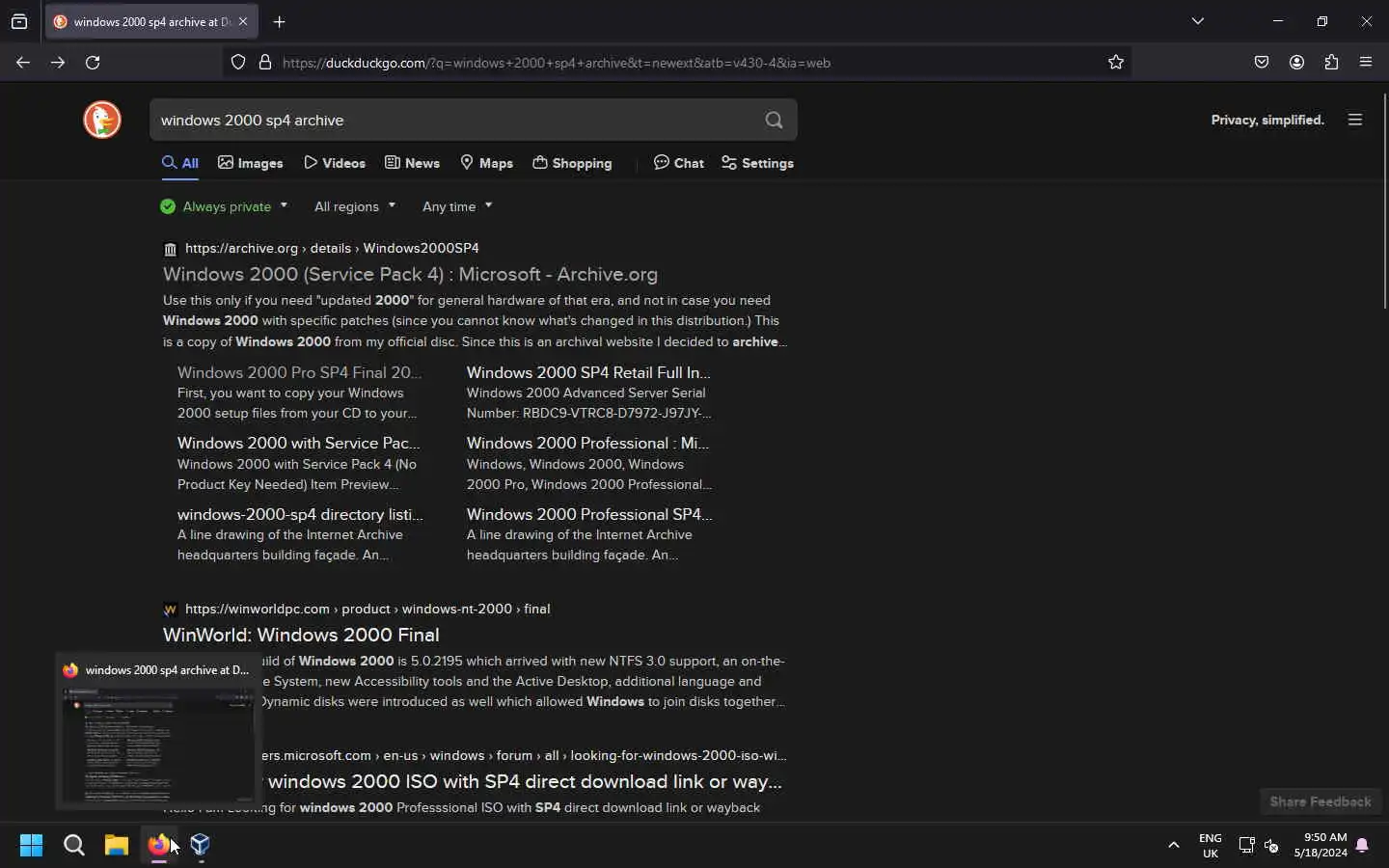The image size is (1389, 868).
Task: Open Windows 2000 Pro SP4 Final sublink
Action: 300,372
